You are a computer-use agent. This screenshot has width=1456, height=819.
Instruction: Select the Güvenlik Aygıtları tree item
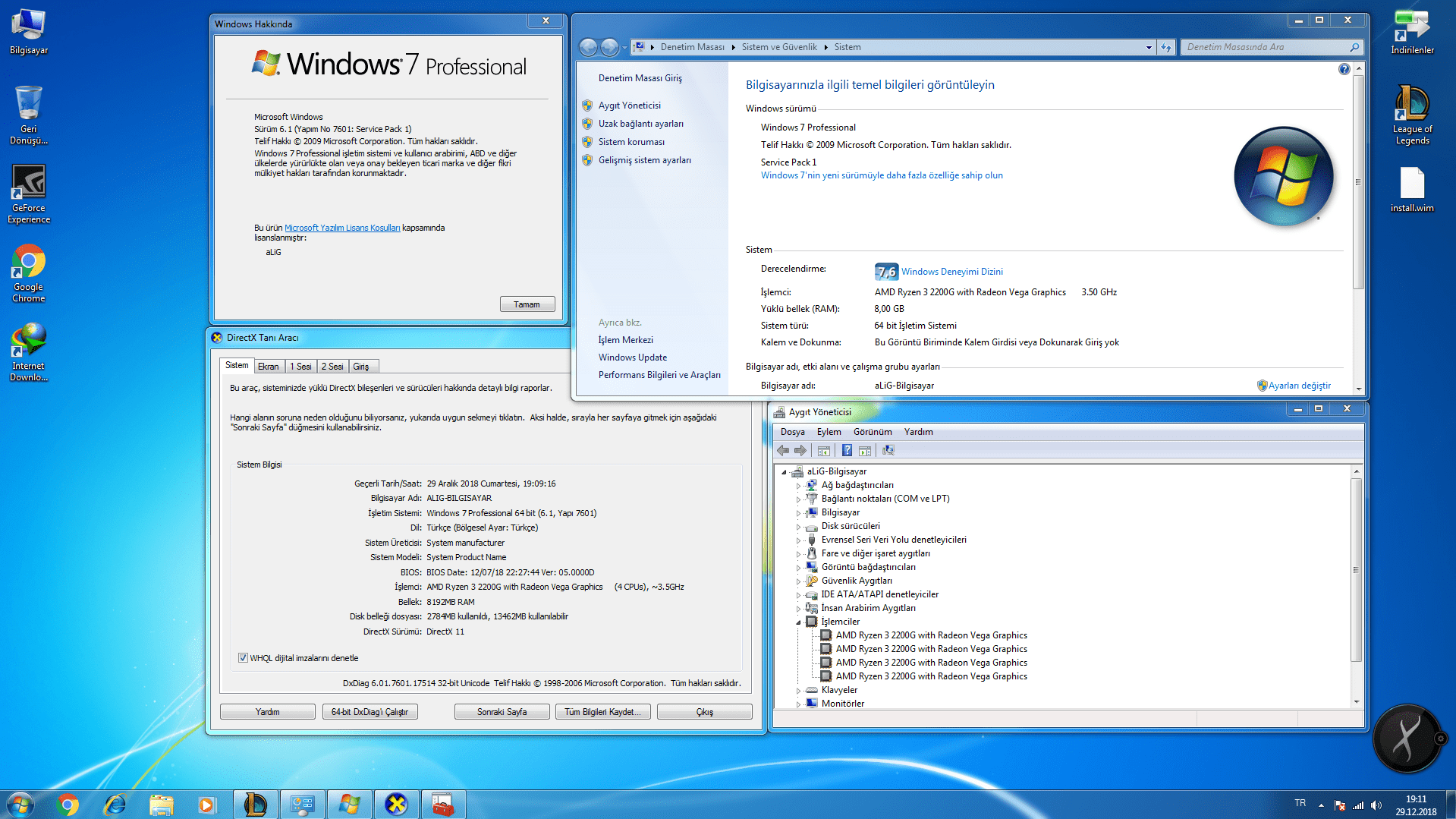857,581
